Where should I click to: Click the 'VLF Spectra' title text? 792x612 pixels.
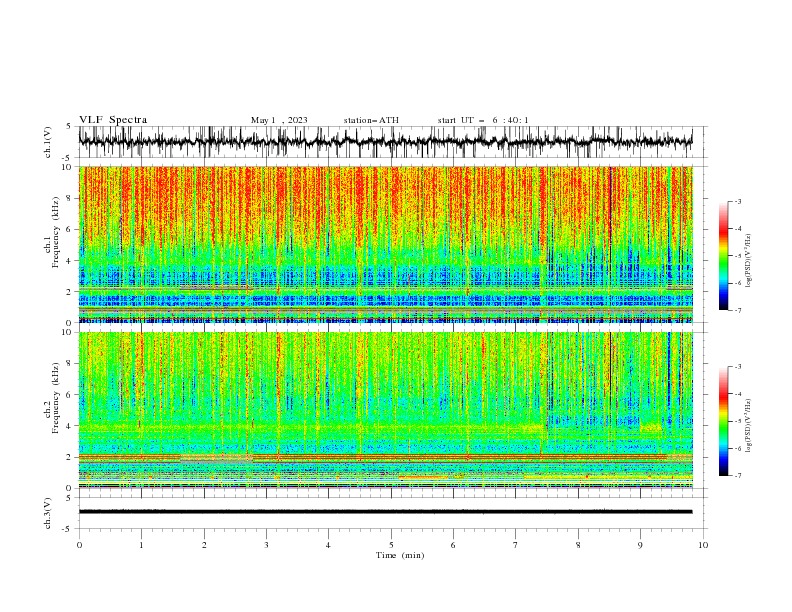point(113,120)
